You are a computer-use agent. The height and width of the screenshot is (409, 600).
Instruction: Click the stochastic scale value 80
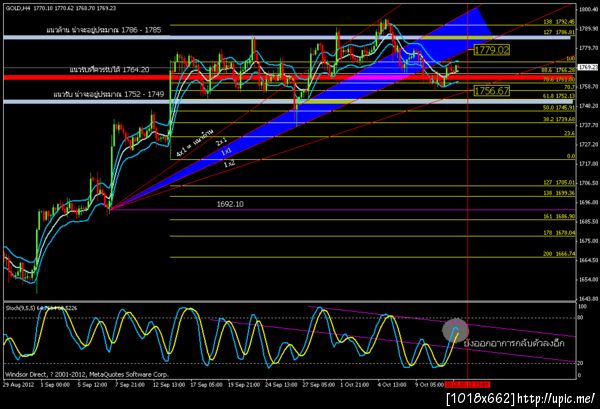point(580,318)
